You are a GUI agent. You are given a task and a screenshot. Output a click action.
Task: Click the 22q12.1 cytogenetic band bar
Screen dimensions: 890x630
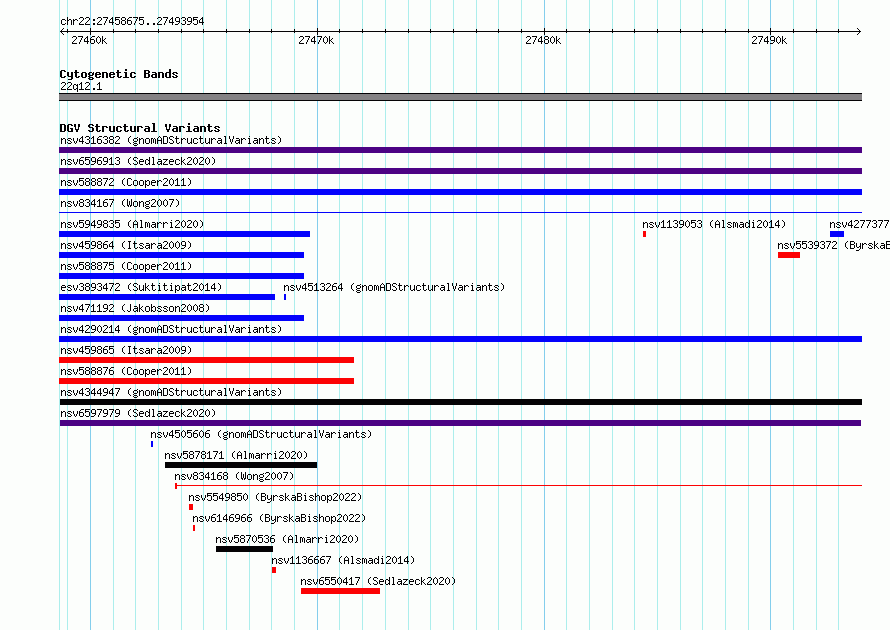[460, 97]
